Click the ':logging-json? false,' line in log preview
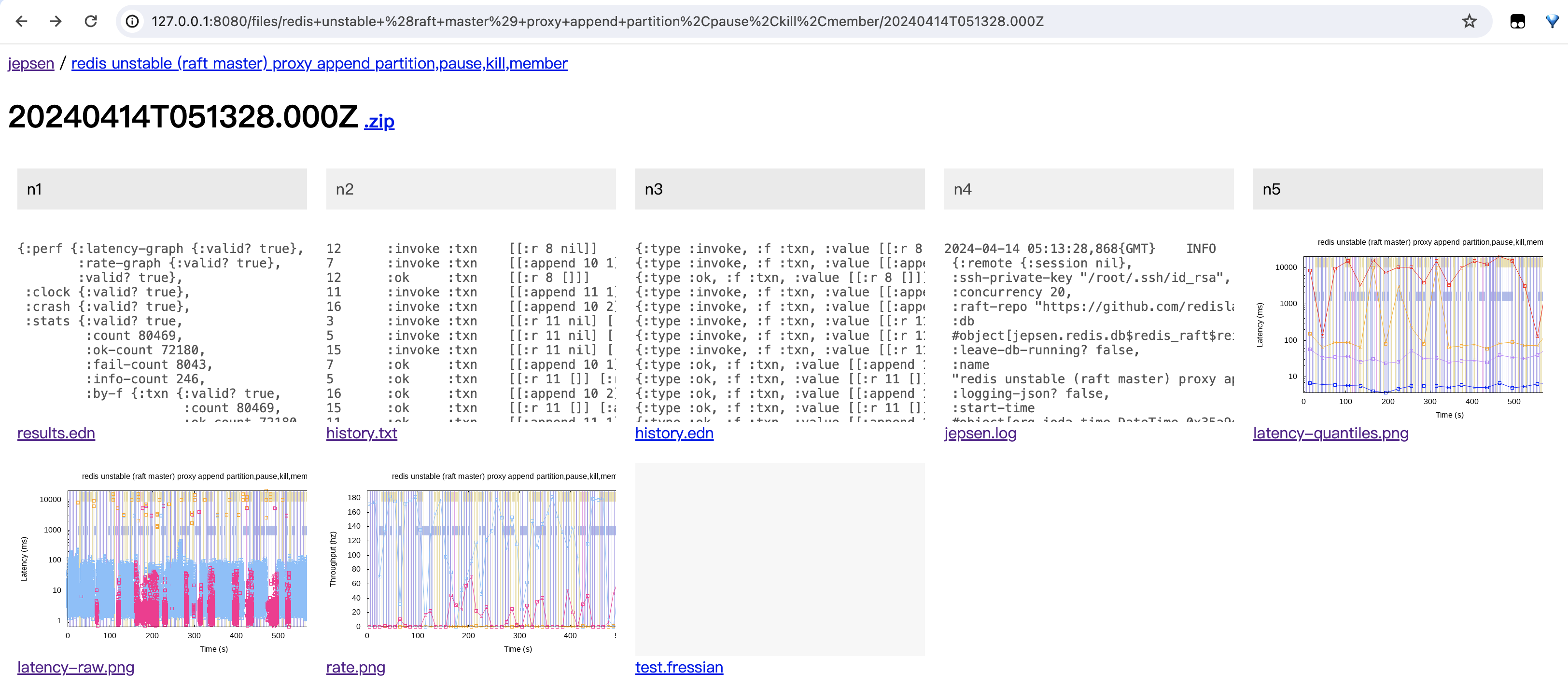The image size is (1568, 700). [1031, 394]
